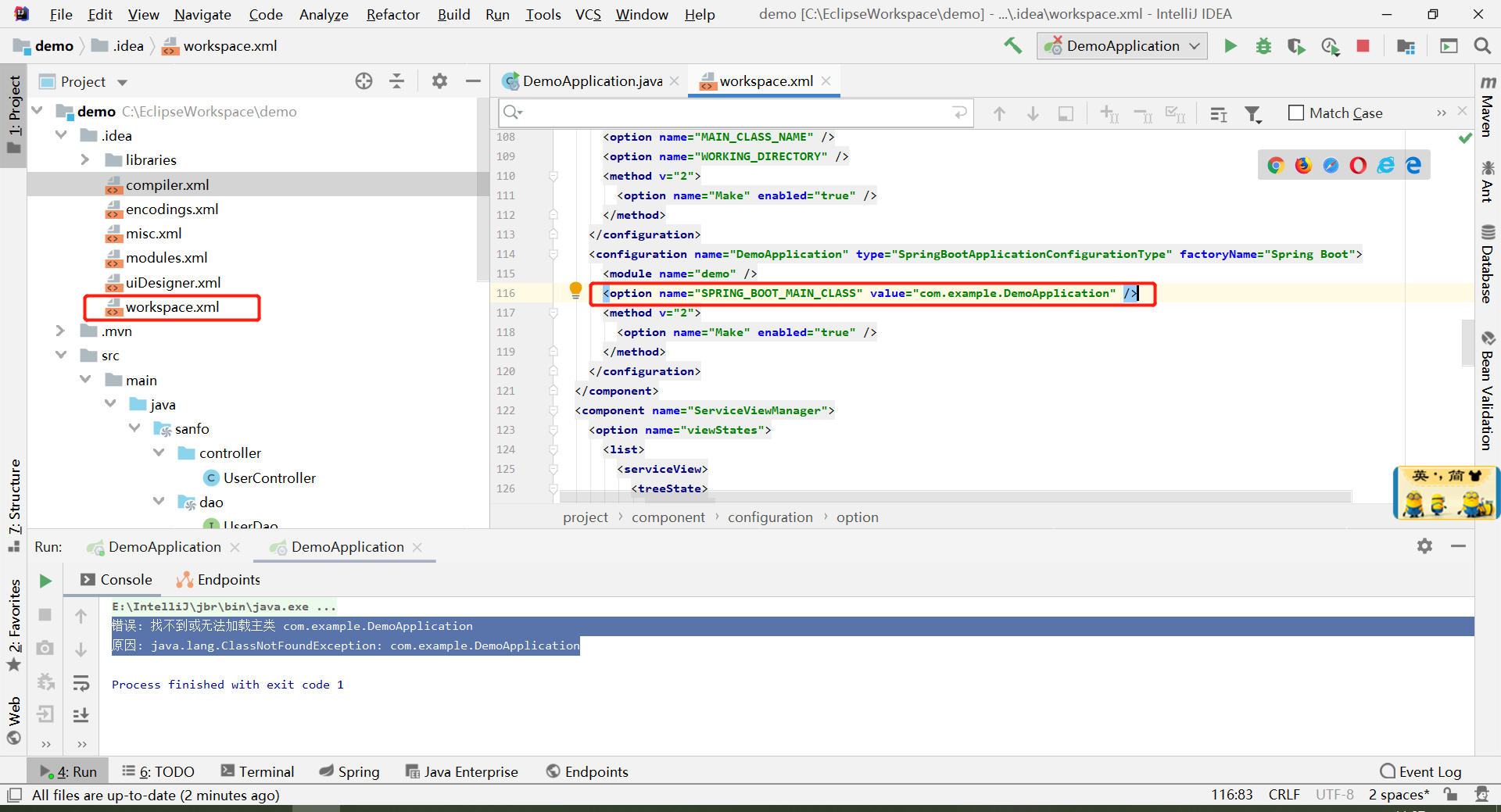
Task: Collapse the controller package in Project tree
Action: click(x=159, y=453)
